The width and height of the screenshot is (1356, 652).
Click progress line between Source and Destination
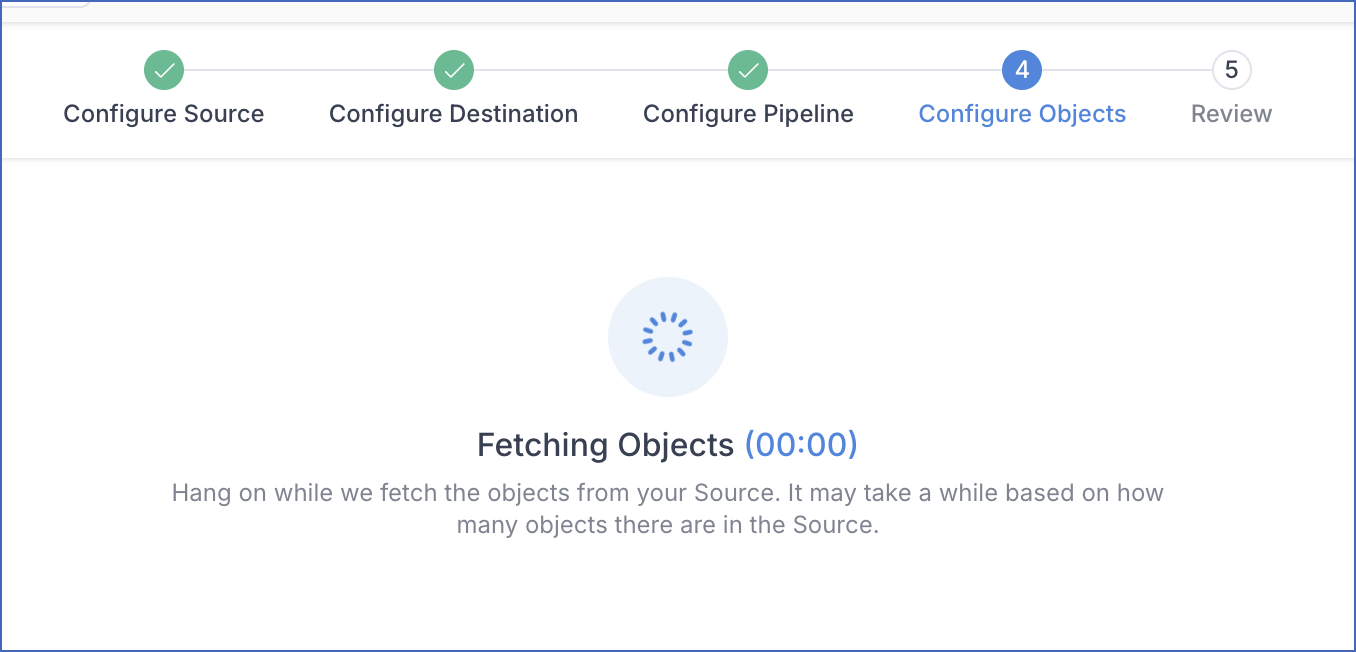[x=309, y=70]
